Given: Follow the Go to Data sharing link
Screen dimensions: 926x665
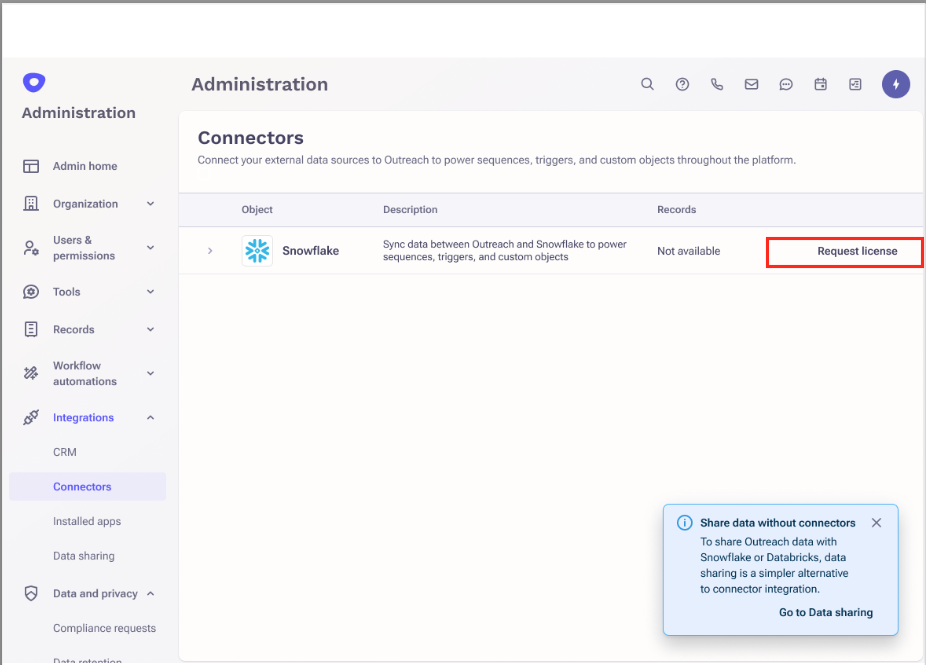Looking at the screenshot, I should point(825,612).
